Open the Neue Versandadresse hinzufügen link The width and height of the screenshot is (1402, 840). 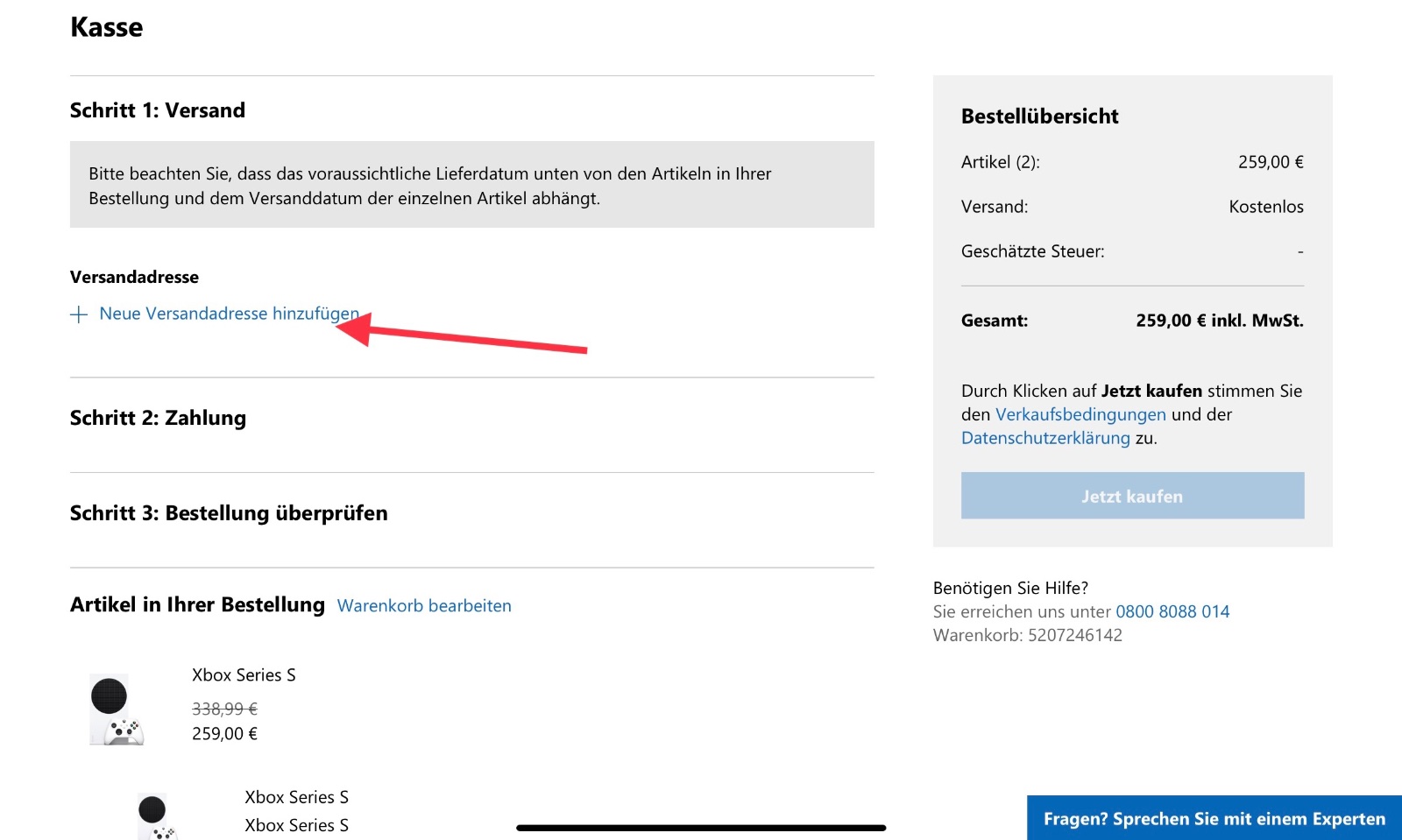click(x=229, y=314)
